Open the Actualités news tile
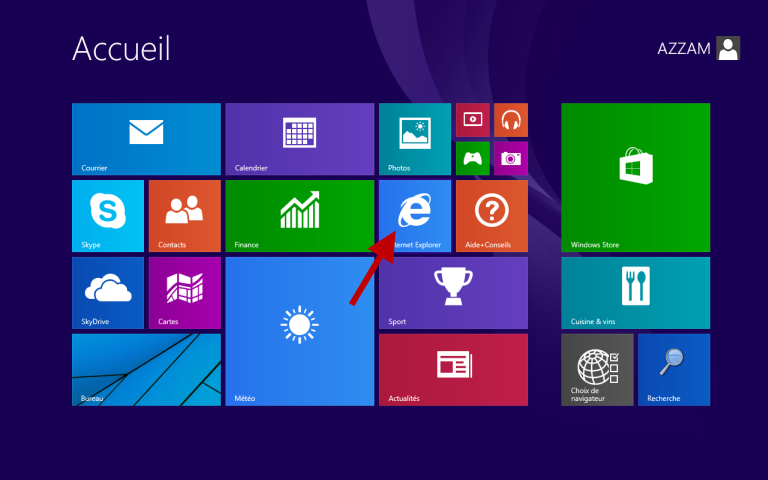The height and width of the screenshot is (480, 768). (454, 370)
